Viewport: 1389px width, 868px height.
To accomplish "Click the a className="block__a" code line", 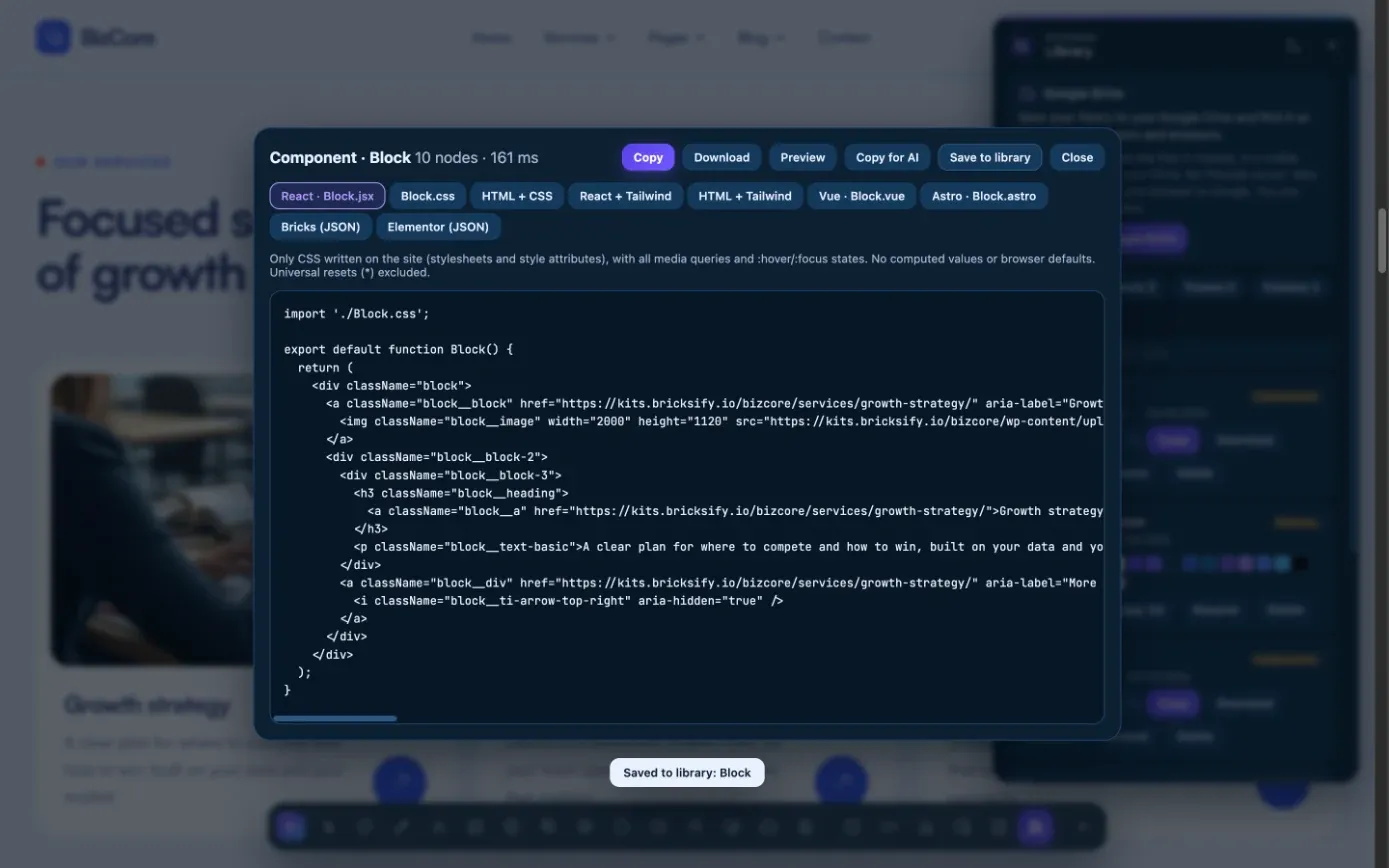I will 735,511.
